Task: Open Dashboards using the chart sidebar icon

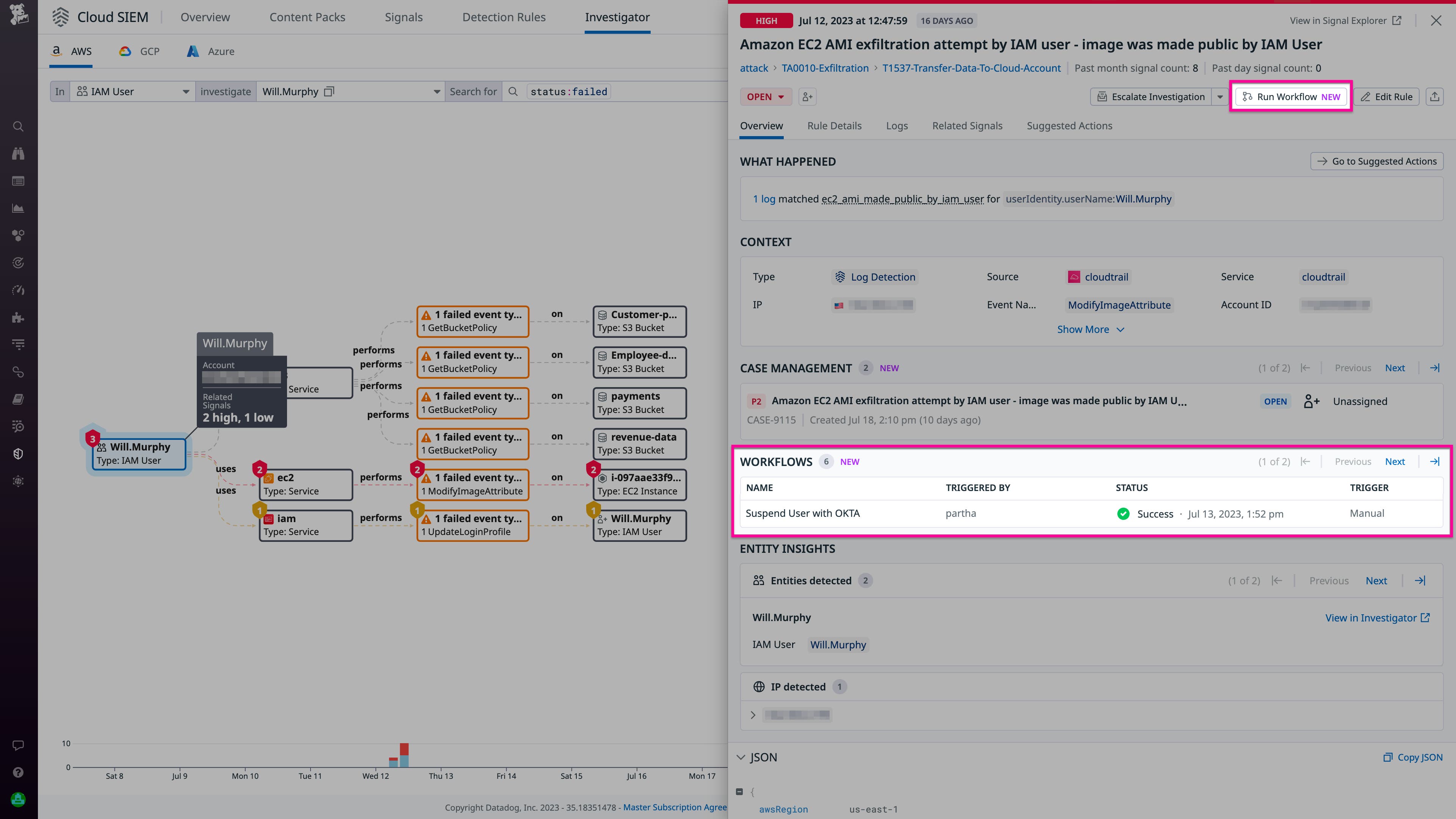Action: click(x=17, y=208)
